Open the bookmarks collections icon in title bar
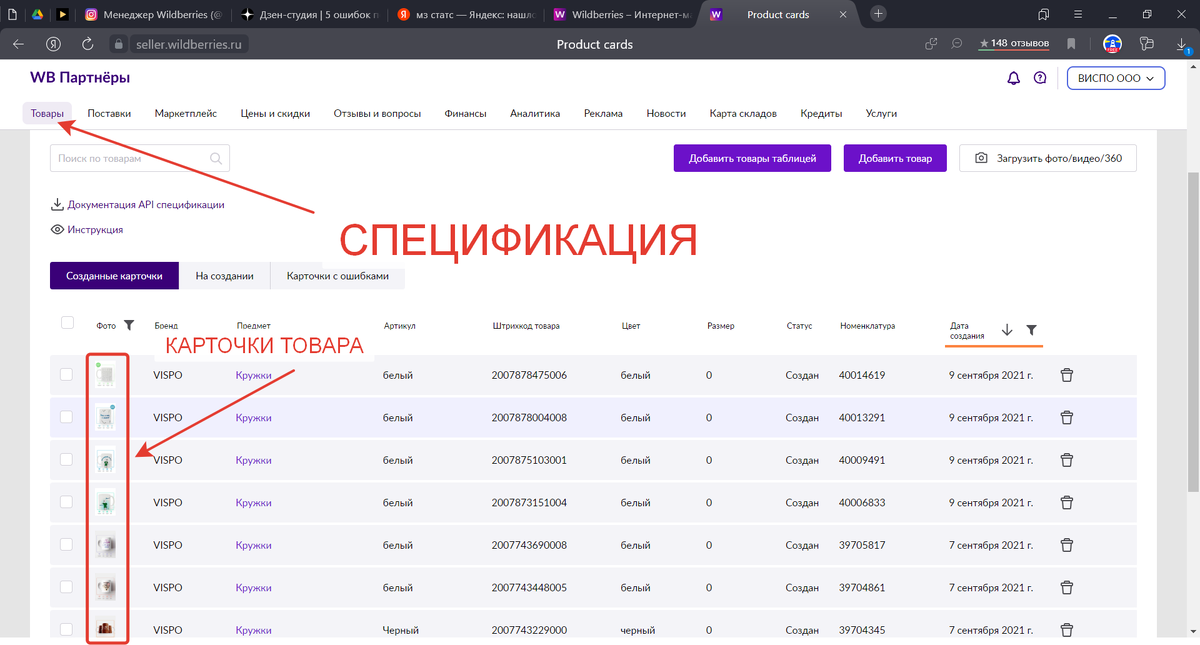This screenshot has width=1200, height=645. [x=1043, y=14]
